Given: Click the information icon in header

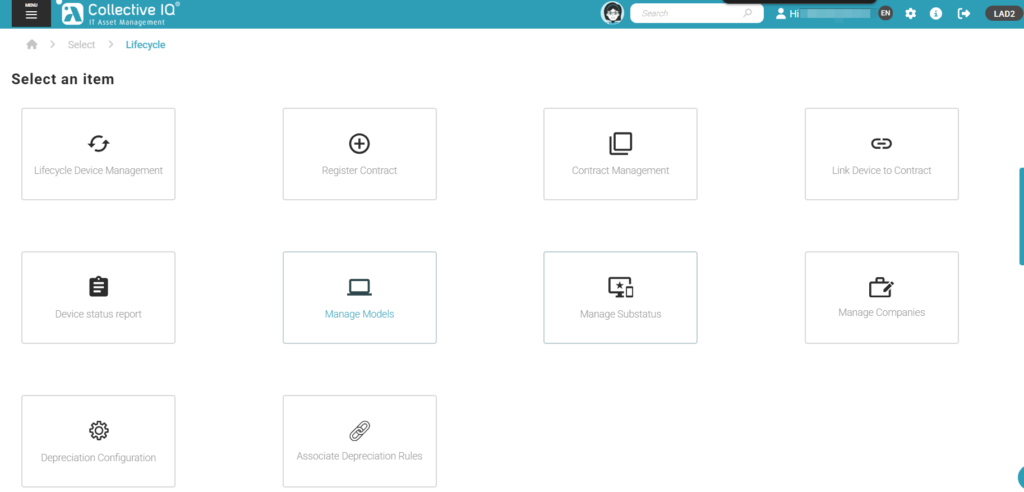Looking at the screenshot, I should pyautogui.click(x=936, y=14).
